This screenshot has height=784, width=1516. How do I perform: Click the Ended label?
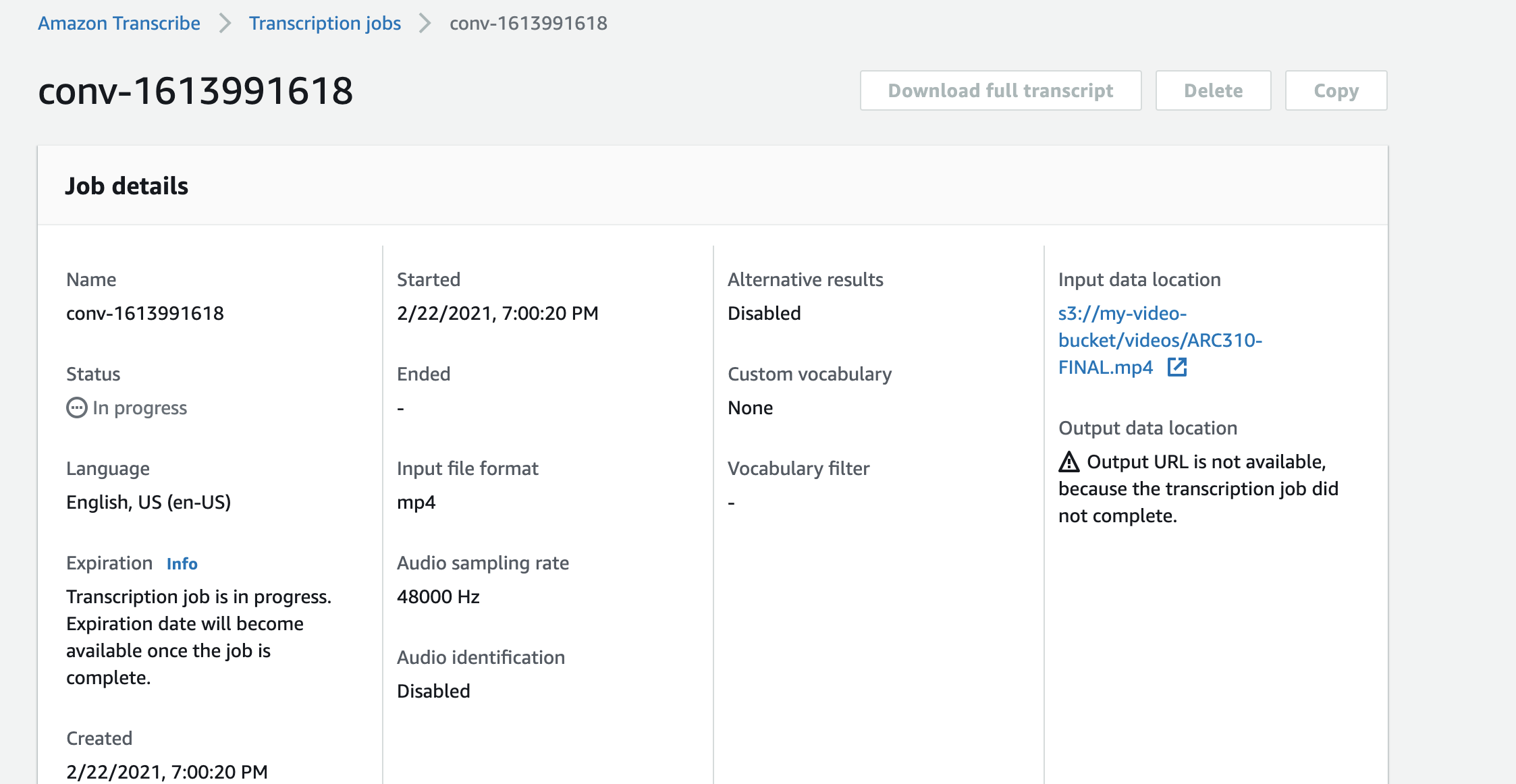(423, 374)
